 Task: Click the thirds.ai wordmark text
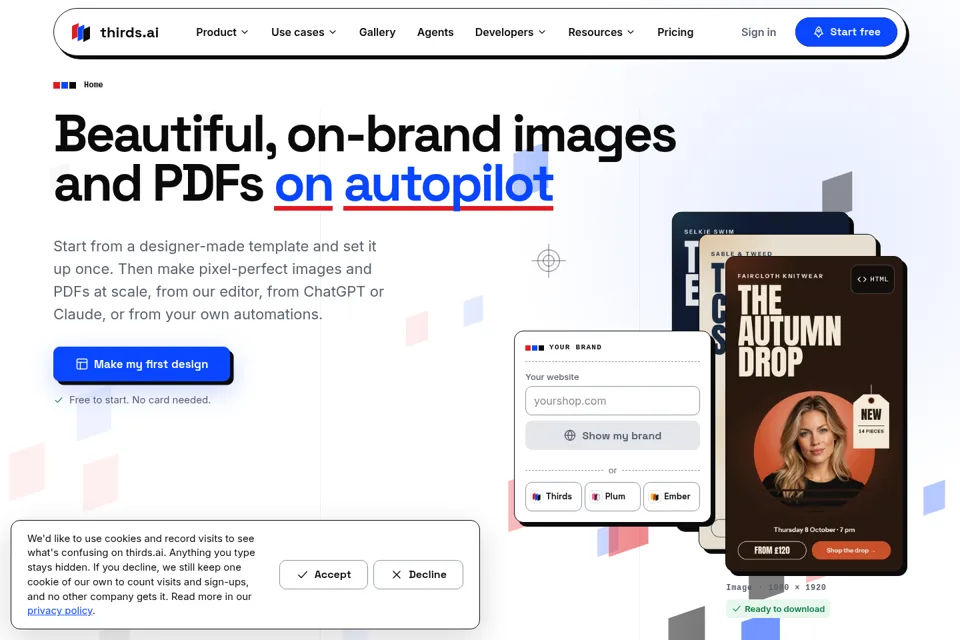click(x=129, y=32)
